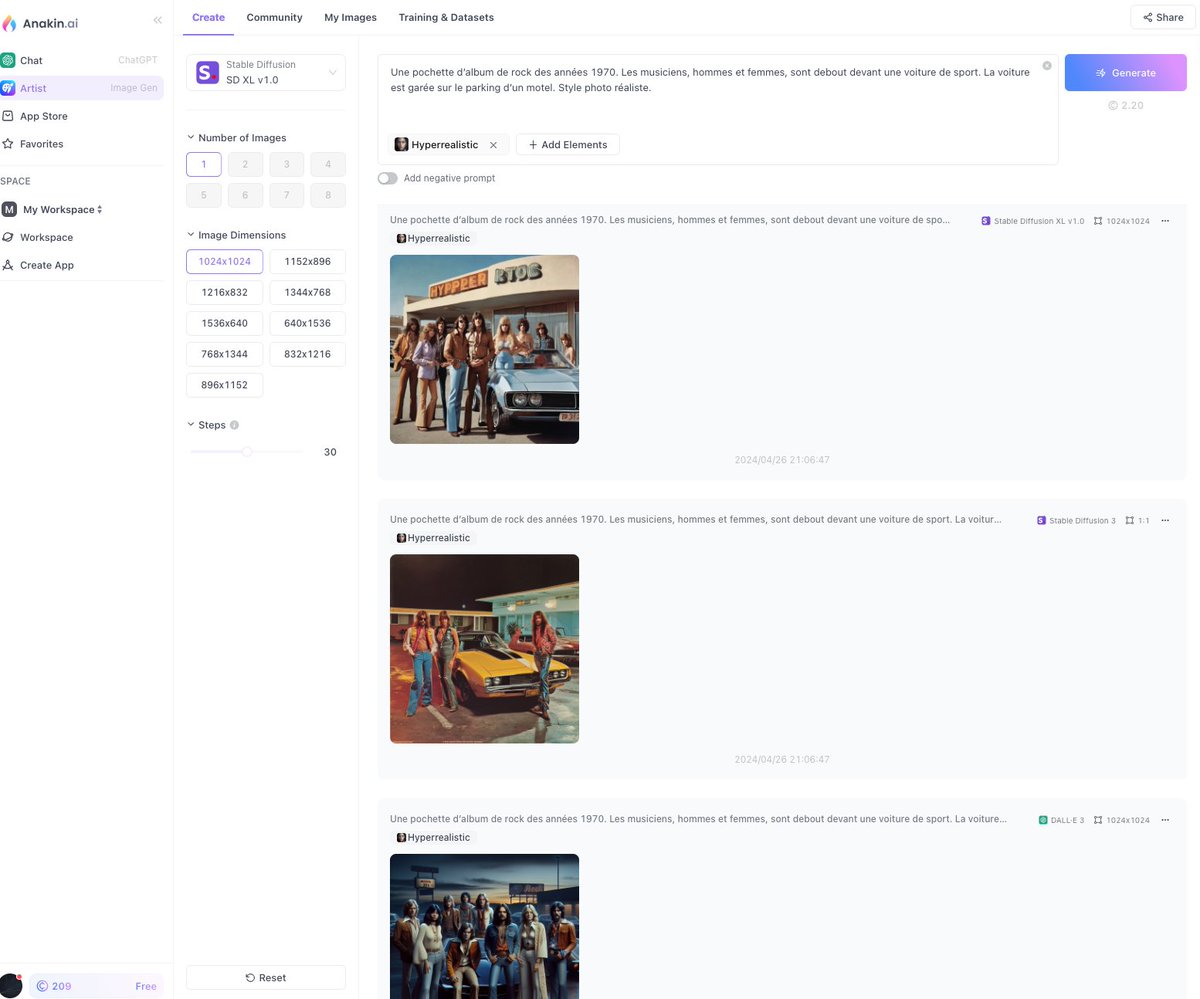Open options menu for Stable Diffusion 3 result
Image resolution: width=1200 pixels, height=999 pixels.
(x=1165, y=520)
